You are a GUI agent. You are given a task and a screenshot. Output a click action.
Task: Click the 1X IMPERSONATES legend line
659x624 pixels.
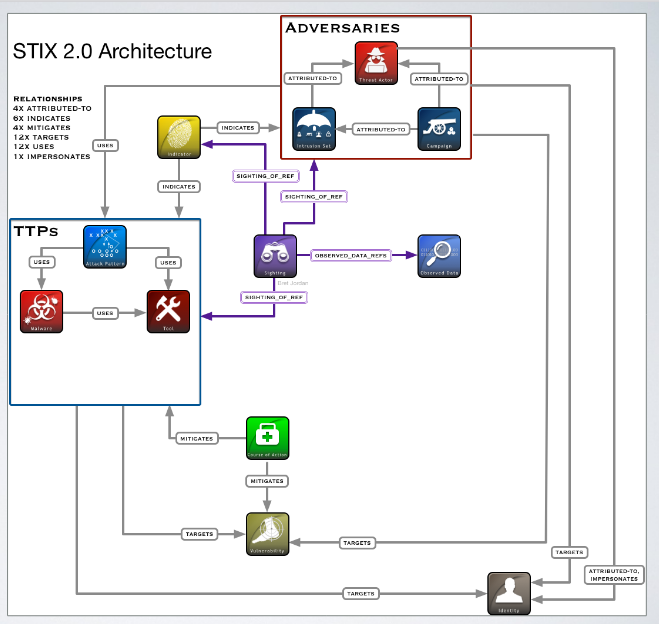coord(52,156)
